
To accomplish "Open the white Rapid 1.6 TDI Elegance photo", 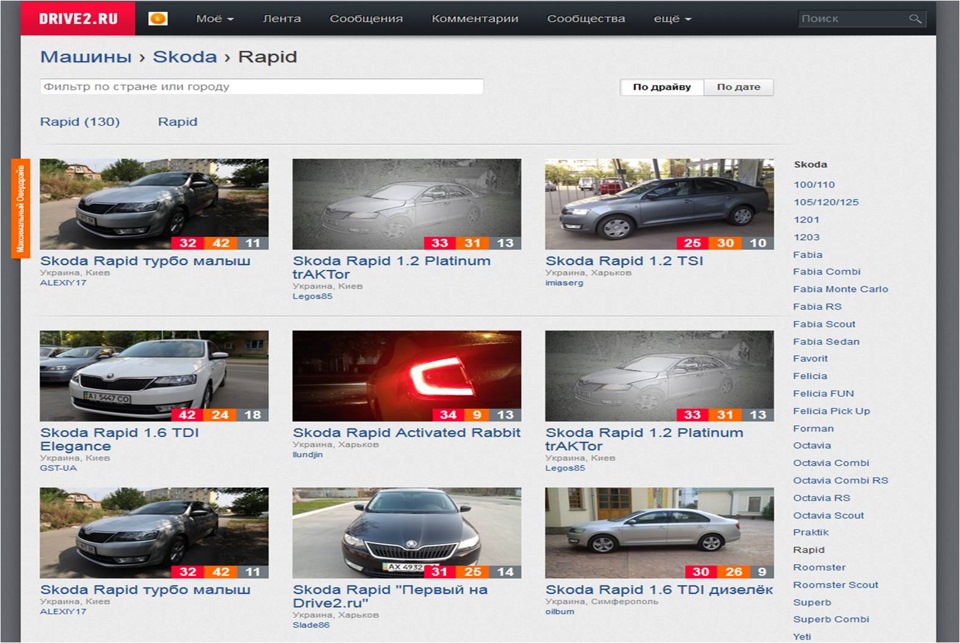I will coord(154,376).
